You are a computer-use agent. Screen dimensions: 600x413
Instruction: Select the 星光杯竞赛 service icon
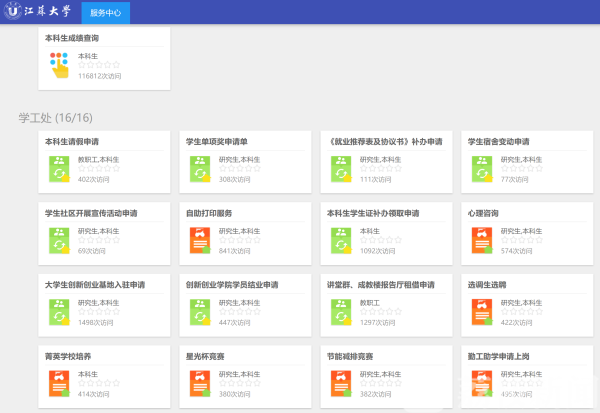199,382
